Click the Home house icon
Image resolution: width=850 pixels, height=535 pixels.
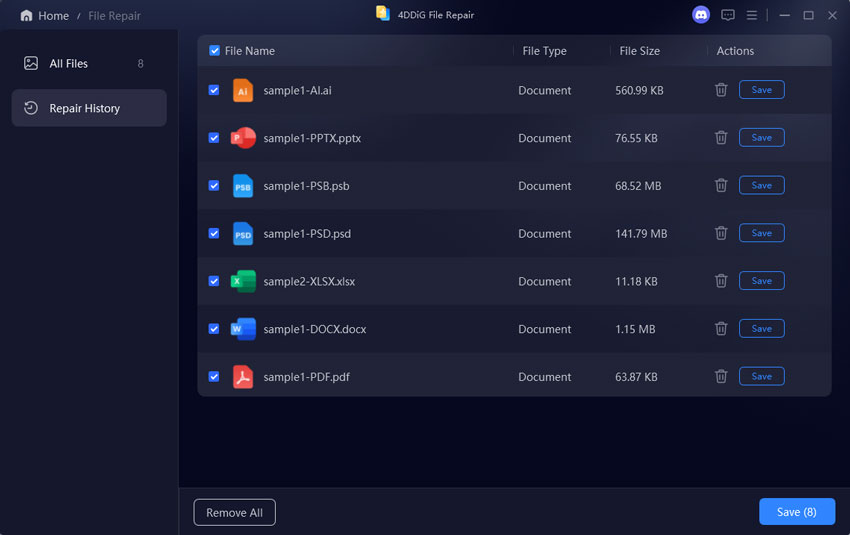tap(26, 16)
